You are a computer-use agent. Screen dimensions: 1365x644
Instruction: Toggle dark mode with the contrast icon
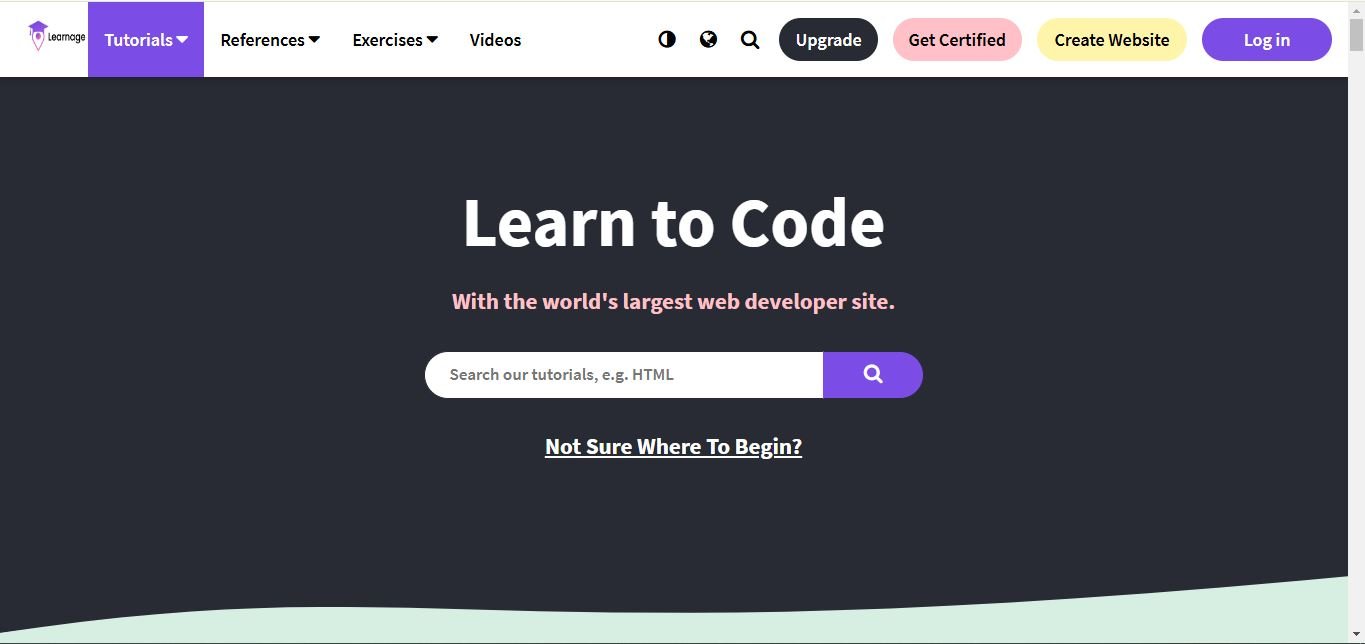pyautogui.click(x=667, y=40)
